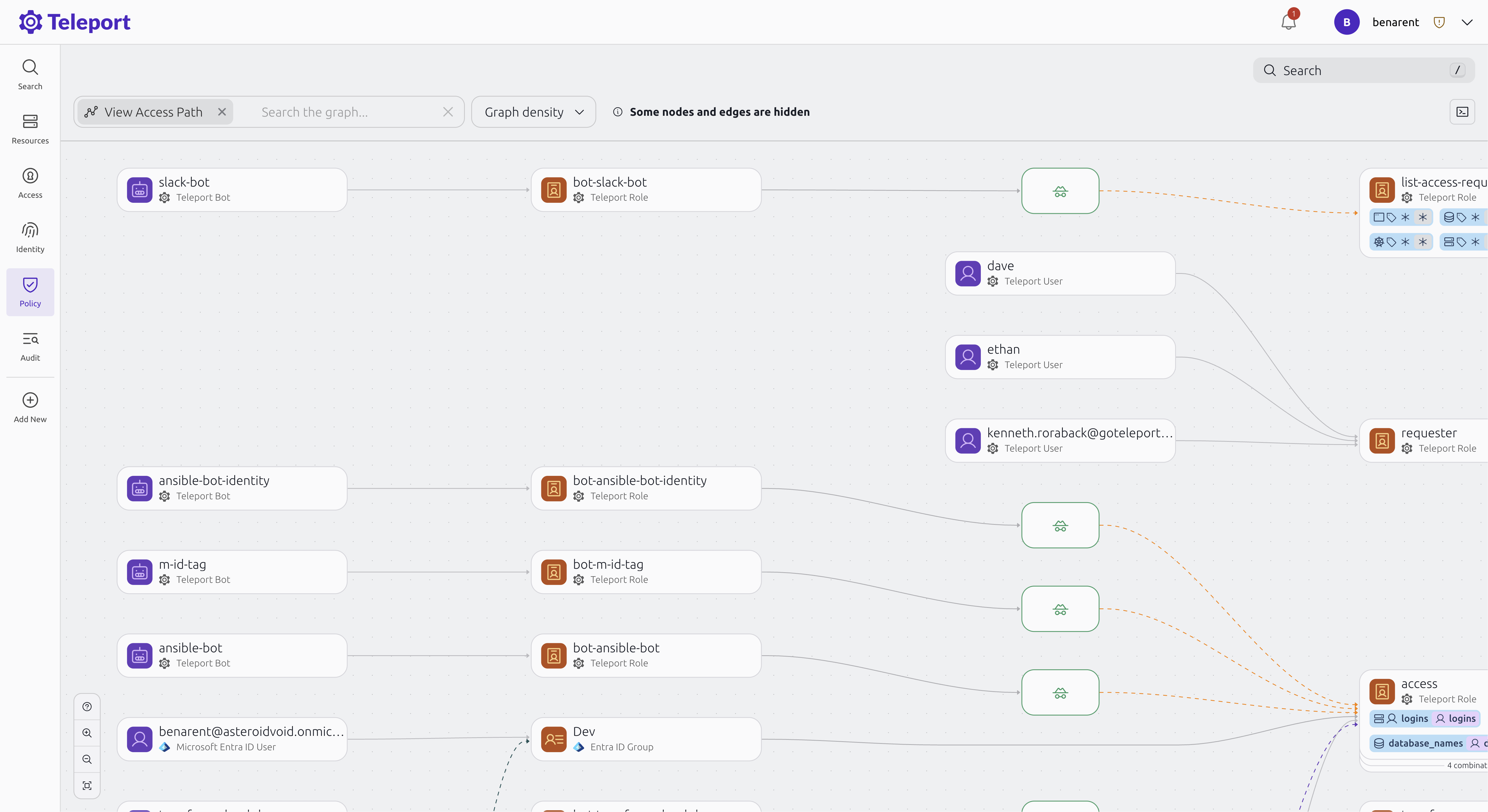
Task: Go to Access section in sidebar
Action: click(30, 184)
